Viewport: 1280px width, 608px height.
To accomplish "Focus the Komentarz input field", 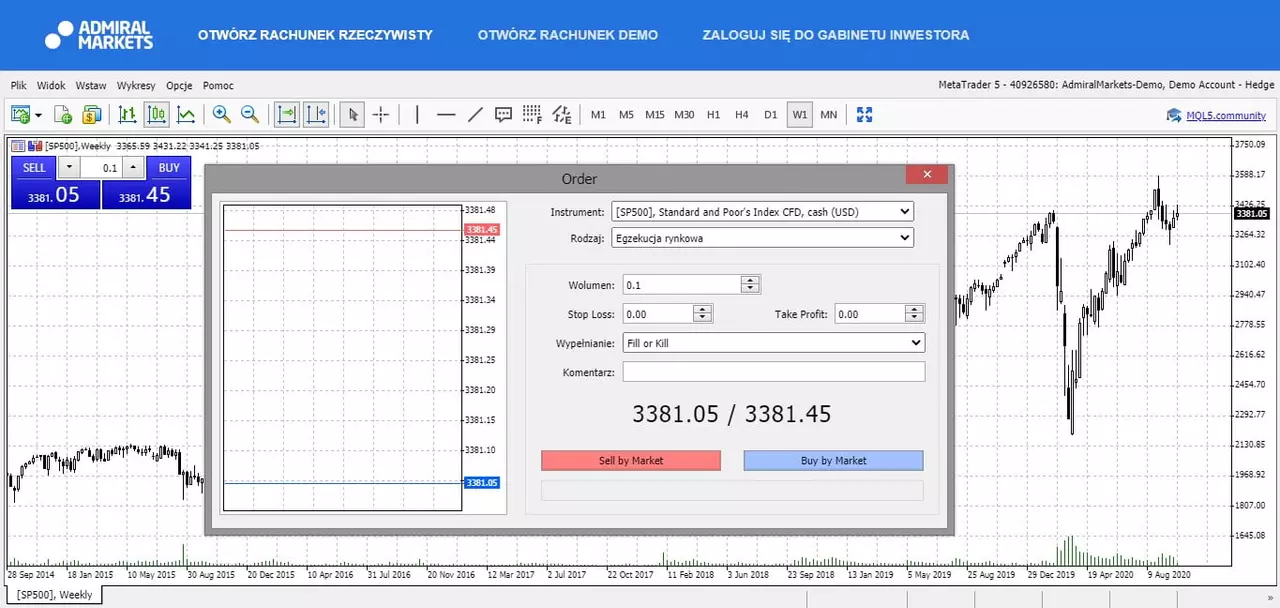I will click(773, 372).
